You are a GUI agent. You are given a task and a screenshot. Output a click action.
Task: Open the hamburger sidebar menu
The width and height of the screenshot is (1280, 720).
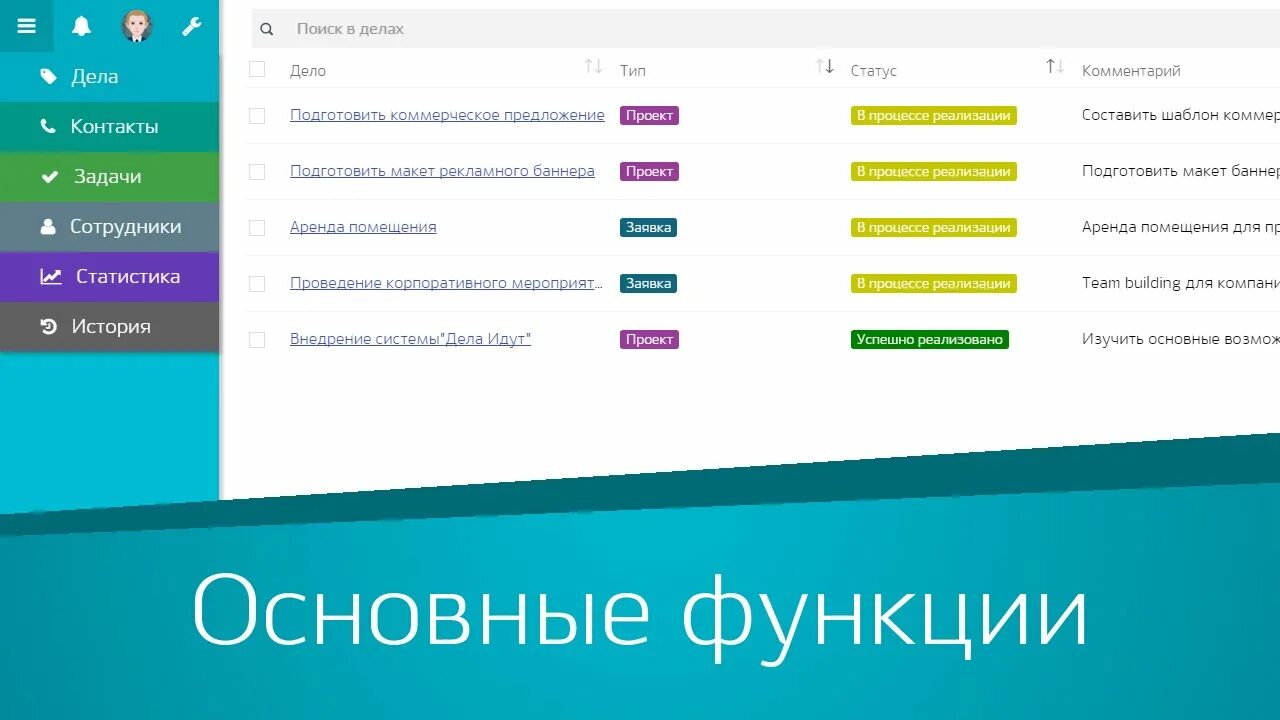(26, 26)
